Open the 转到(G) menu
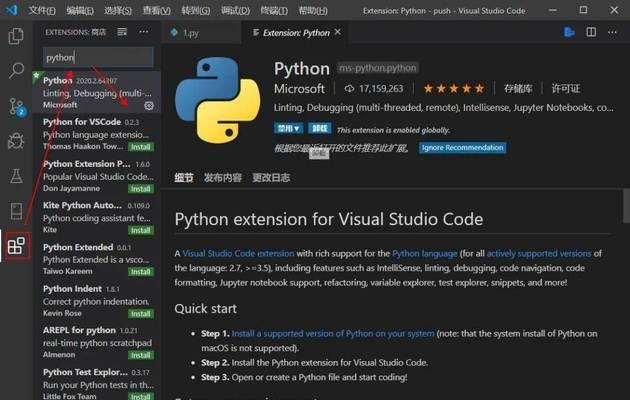Viewport: 630px width, 400px height. [x=195, y=10]
